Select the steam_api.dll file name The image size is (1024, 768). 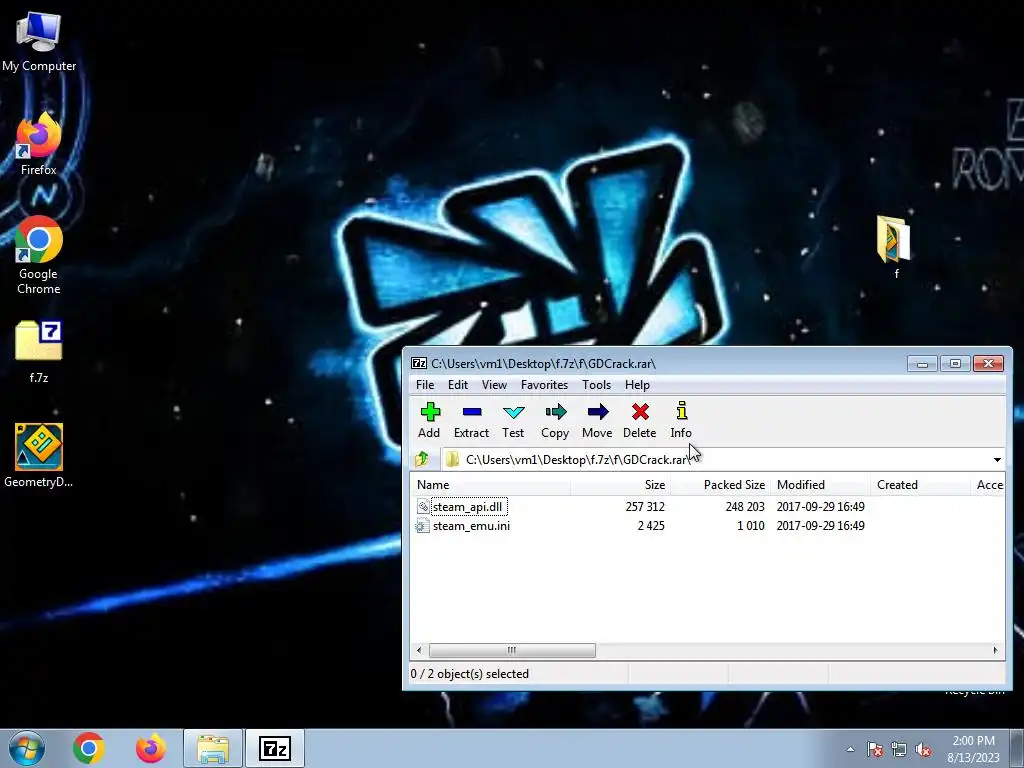tap(468, 507)
